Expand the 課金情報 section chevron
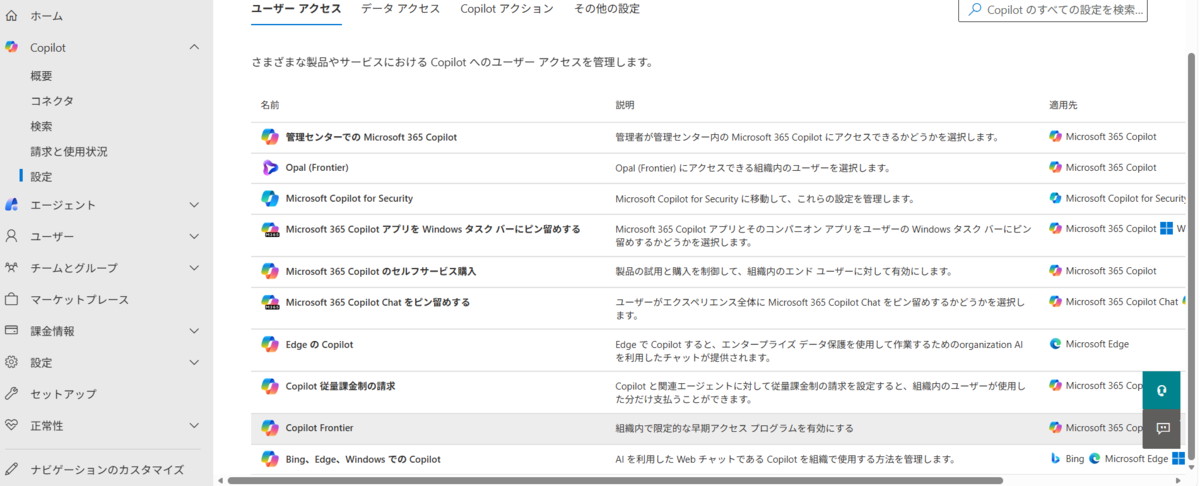 coord(194,331)
